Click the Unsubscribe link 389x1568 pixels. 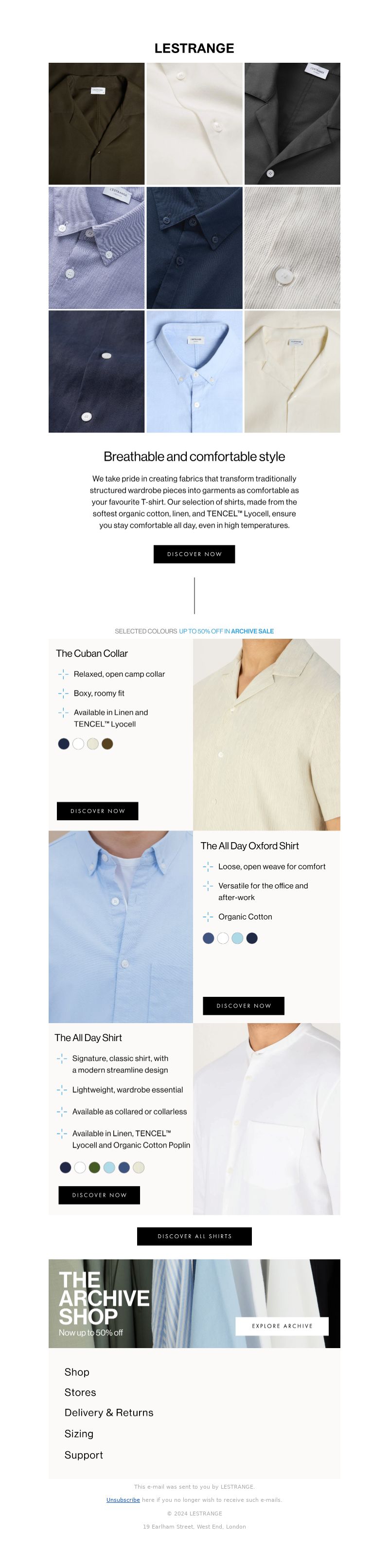click(x=123, y=1500)
